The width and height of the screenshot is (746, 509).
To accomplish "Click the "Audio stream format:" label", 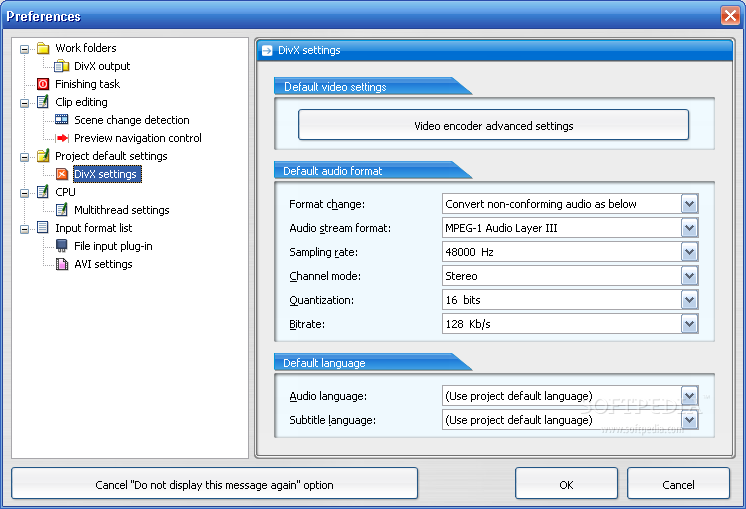I will [340, 228].
